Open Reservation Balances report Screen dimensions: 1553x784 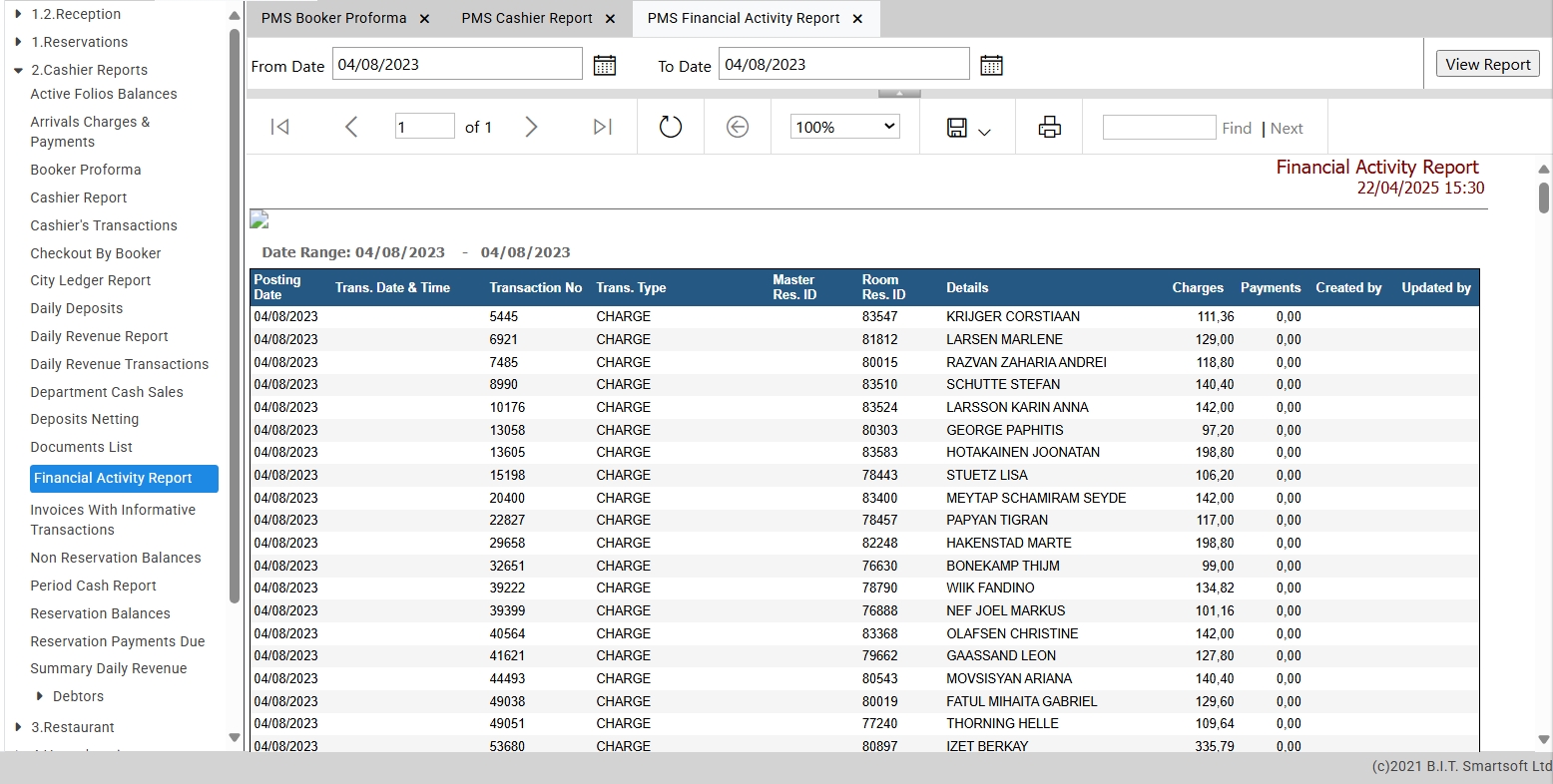click(101, 613)
